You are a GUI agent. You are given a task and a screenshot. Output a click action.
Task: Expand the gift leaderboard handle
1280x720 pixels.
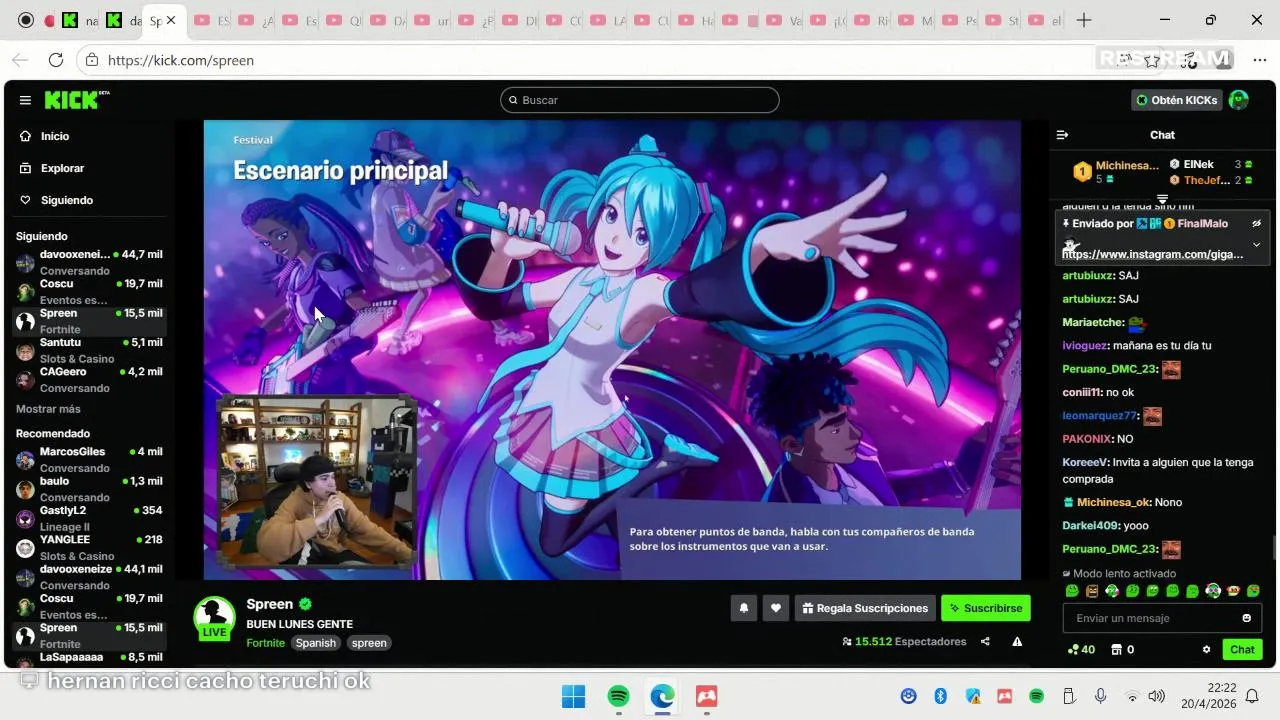pos(1162,198)
